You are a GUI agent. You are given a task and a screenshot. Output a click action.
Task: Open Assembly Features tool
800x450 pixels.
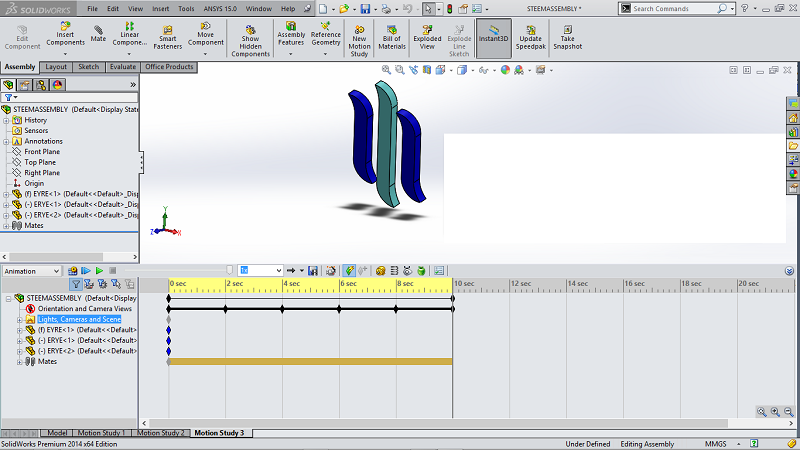[x=291, y=34]
